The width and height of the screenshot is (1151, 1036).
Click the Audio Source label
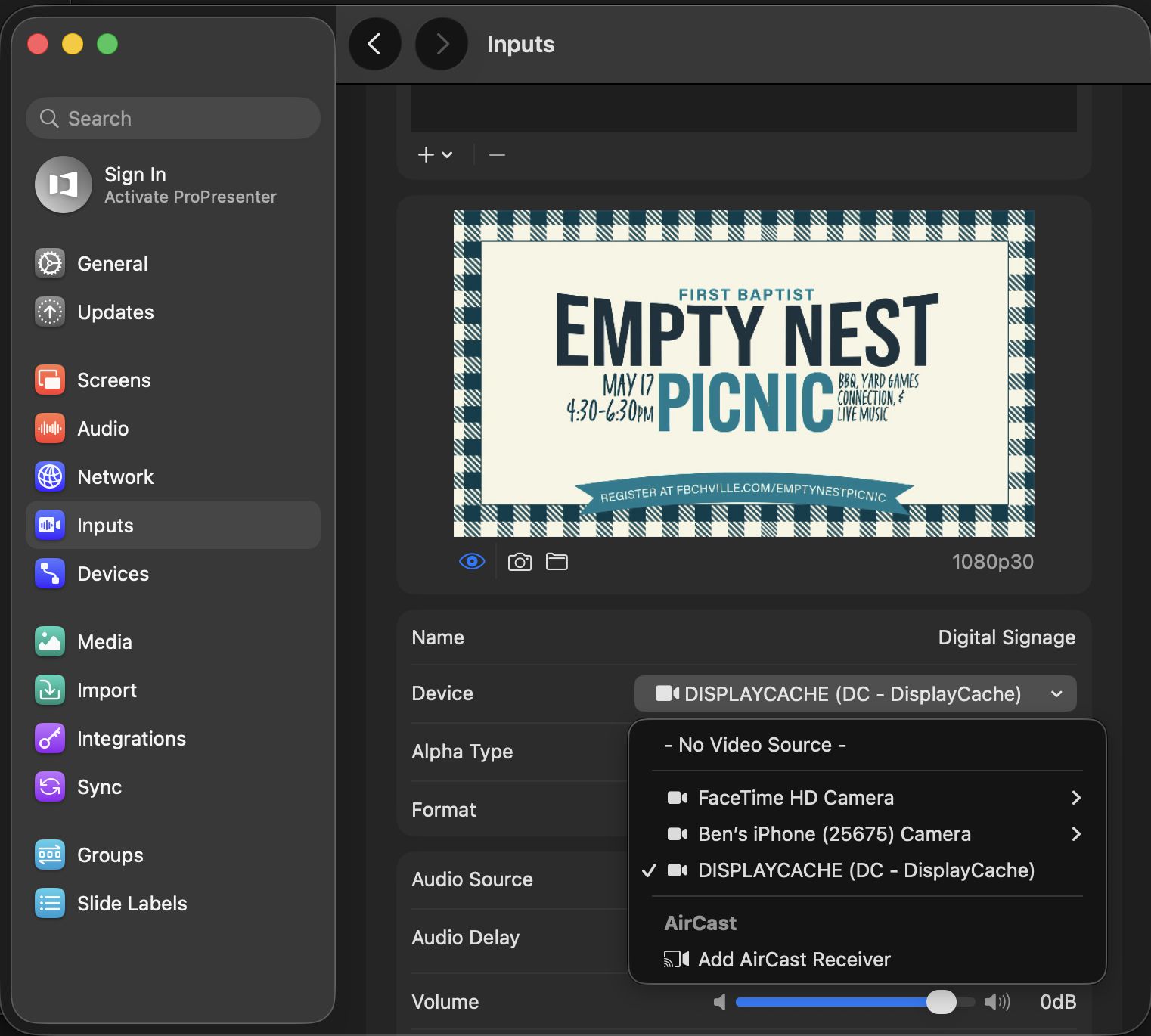473,879
